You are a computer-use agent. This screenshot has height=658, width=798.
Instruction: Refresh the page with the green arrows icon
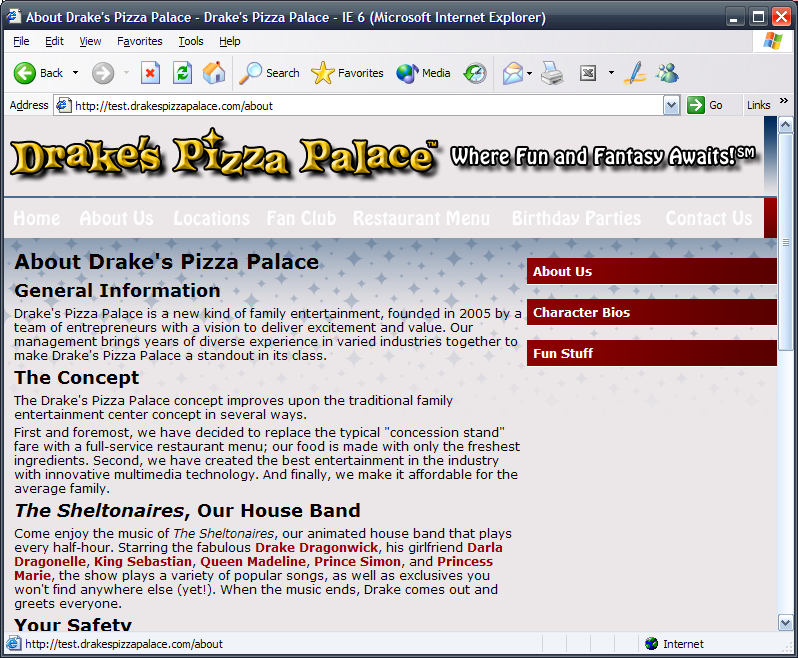click(182, 73)
